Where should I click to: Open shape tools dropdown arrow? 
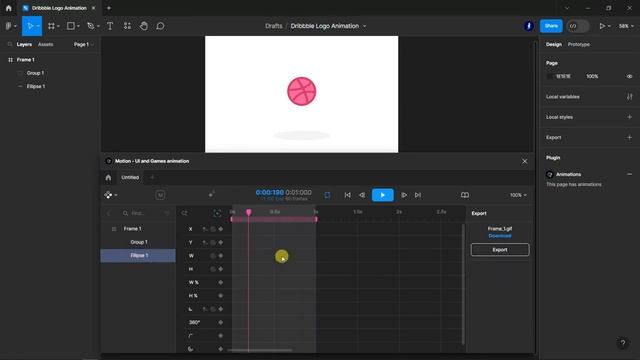(78, 26)
